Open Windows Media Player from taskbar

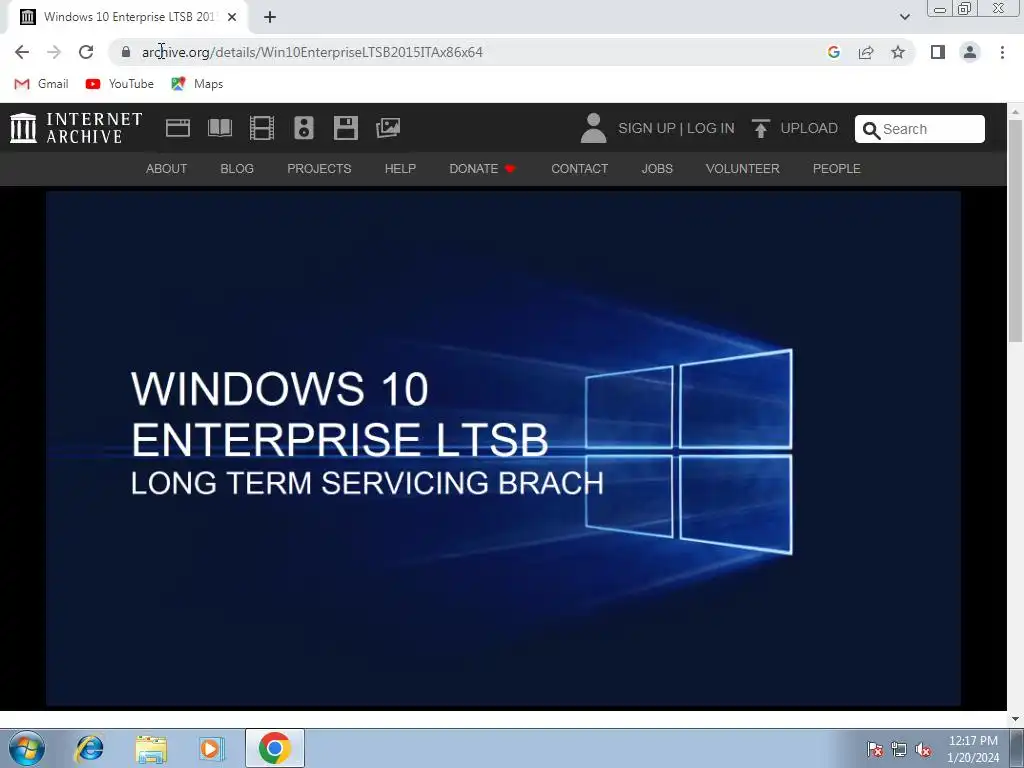coord(212,748)
